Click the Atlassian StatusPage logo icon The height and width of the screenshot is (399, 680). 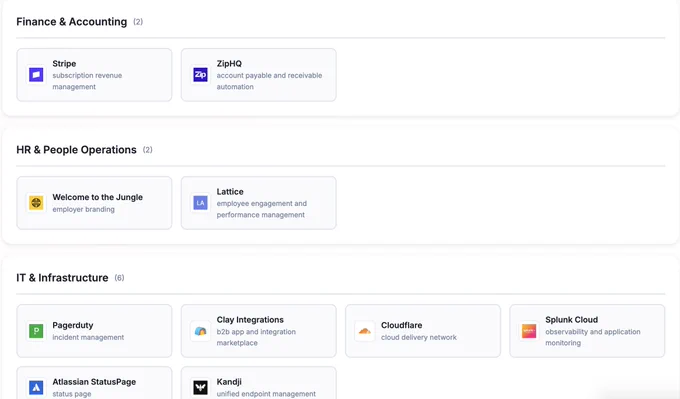coord(36,387)
